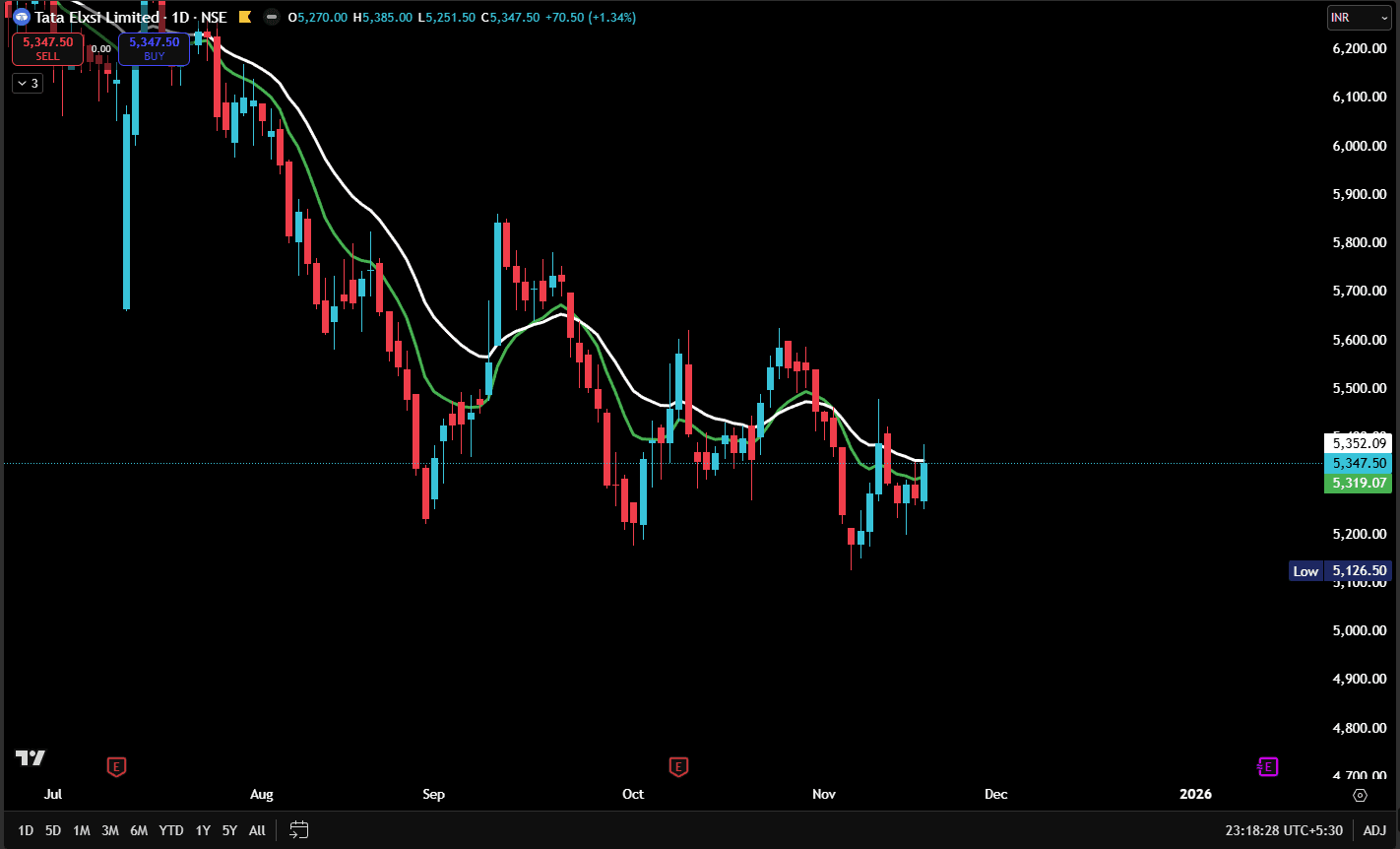
Task: Click the 4,800.00 price scale label
Action: pos(1359,728)
